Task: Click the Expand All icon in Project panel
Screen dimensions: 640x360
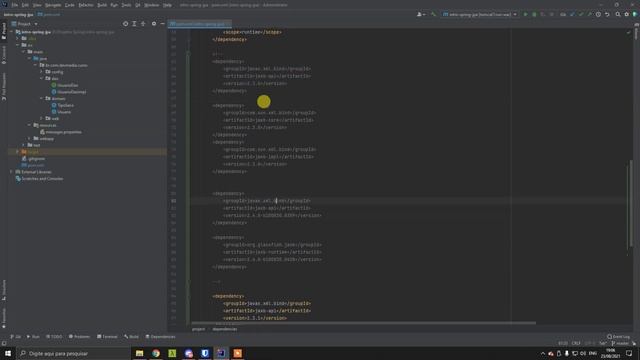Action: [x=134, y=24]
